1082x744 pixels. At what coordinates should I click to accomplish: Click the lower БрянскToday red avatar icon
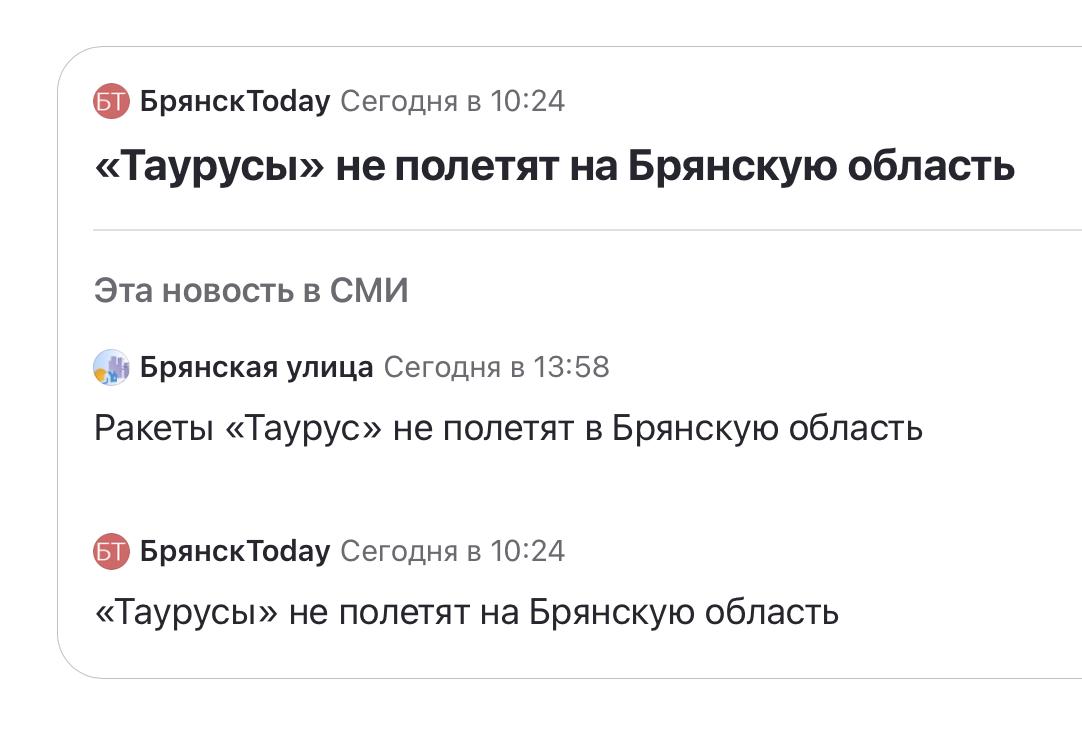[111, 551]
